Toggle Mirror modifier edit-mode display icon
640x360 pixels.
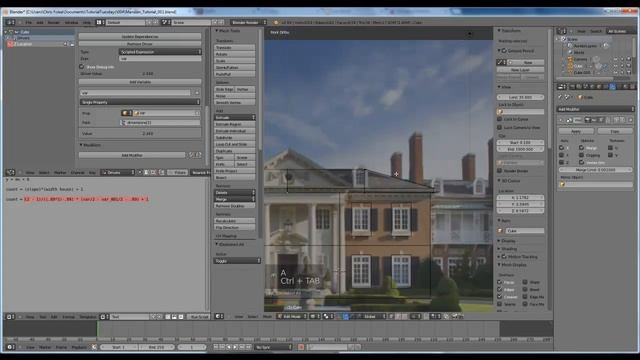pyautogui.click(x=602, y=120)
